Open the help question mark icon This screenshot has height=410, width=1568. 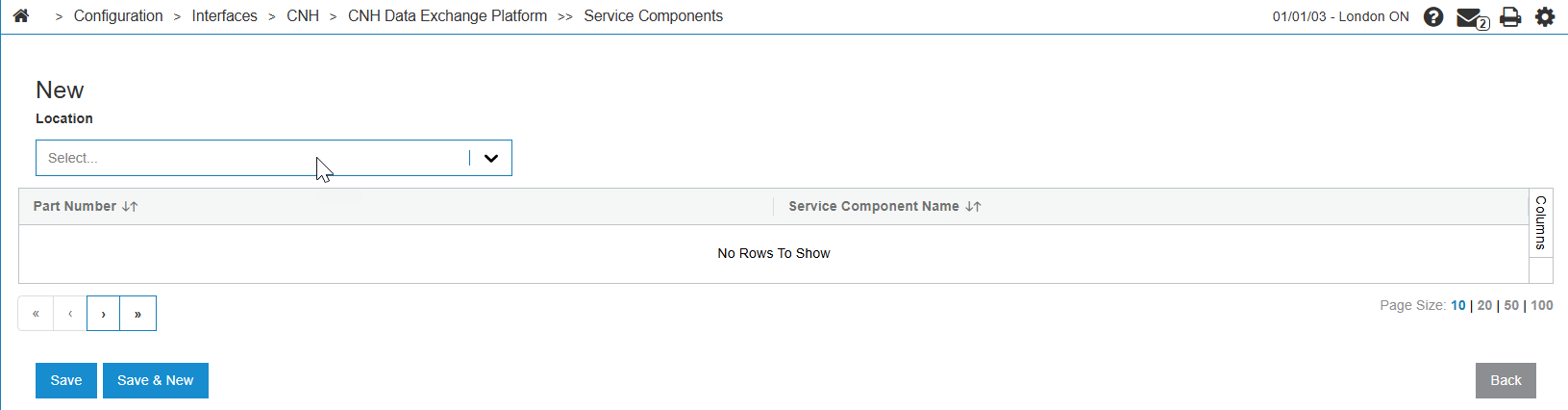pyautogui.click(x=1433, y=16)
